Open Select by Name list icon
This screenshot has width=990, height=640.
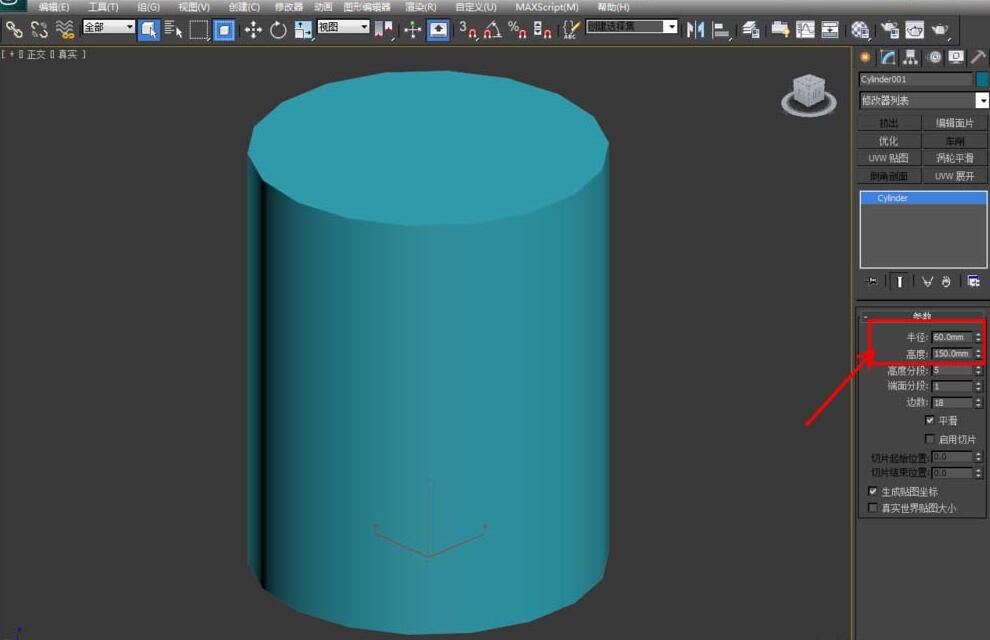point(173,29)
